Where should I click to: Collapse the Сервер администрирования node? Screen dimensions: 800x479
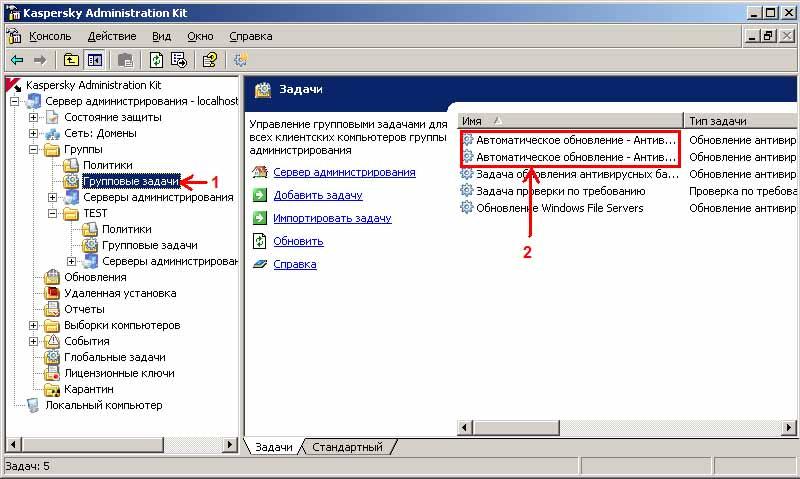[x=15, y=102]
